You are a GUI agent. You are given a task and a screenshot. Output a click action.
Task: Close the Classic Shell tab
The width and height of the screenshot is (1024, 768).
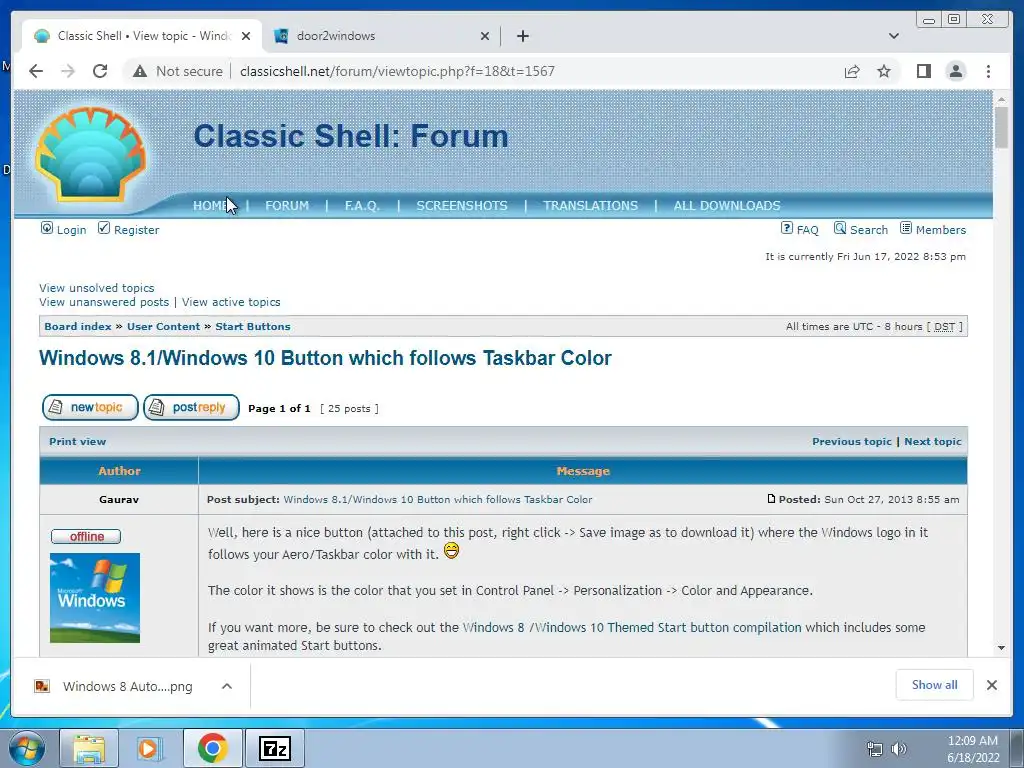[246, 36]
